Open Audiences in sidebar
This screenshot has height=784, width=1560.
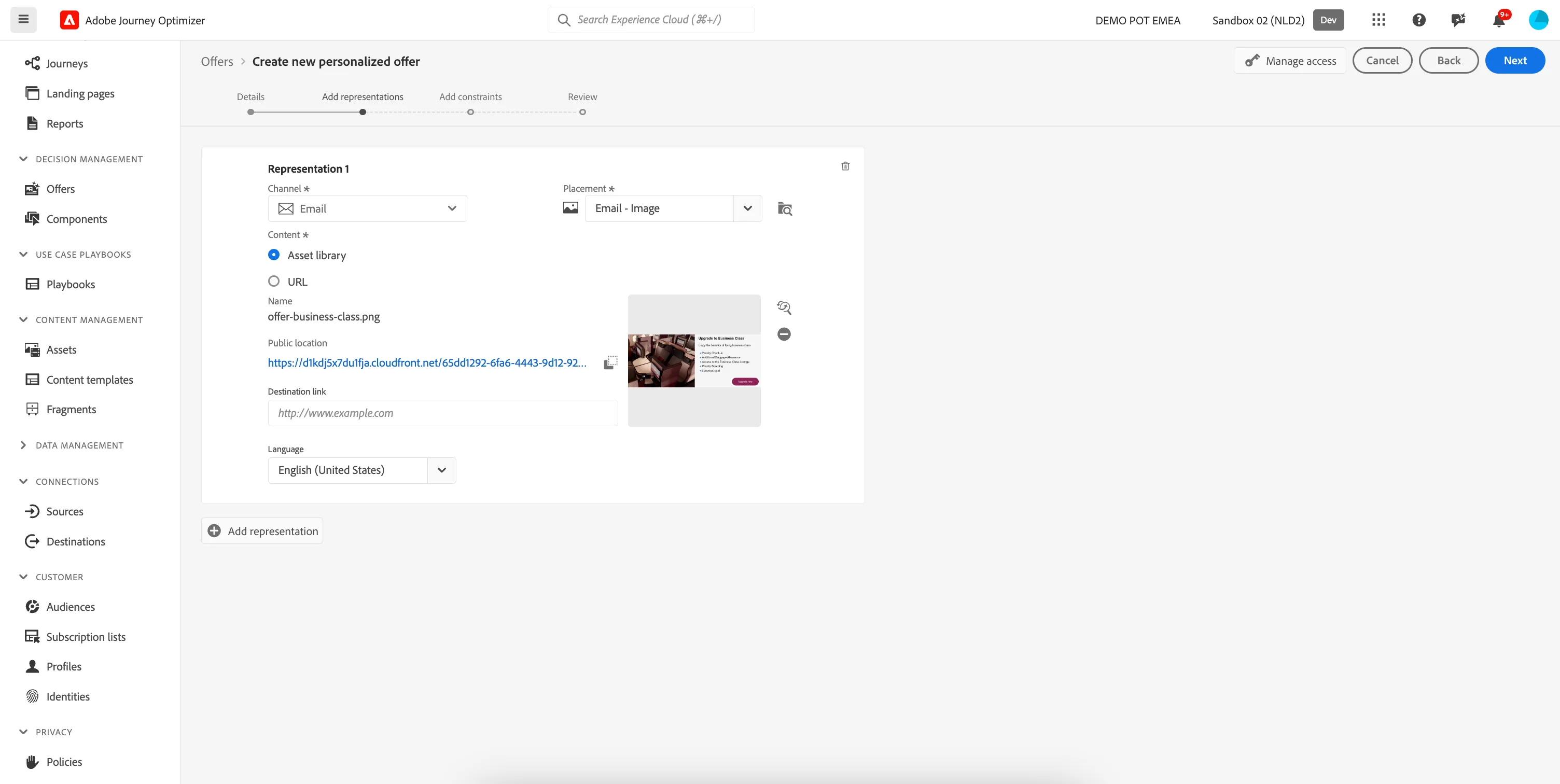point(70,607)
